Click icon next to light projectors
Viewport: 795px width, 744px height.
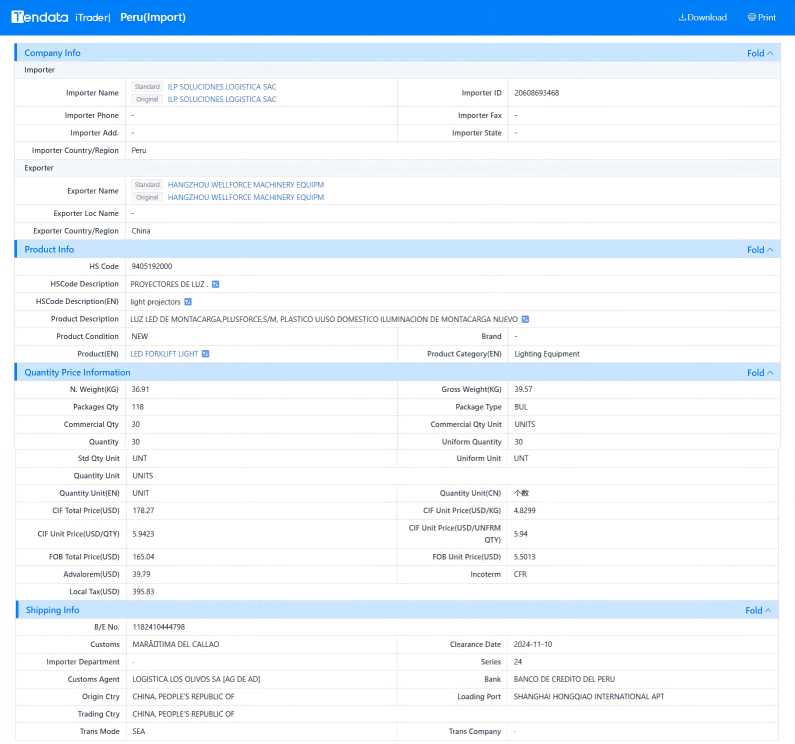[188, 302]
